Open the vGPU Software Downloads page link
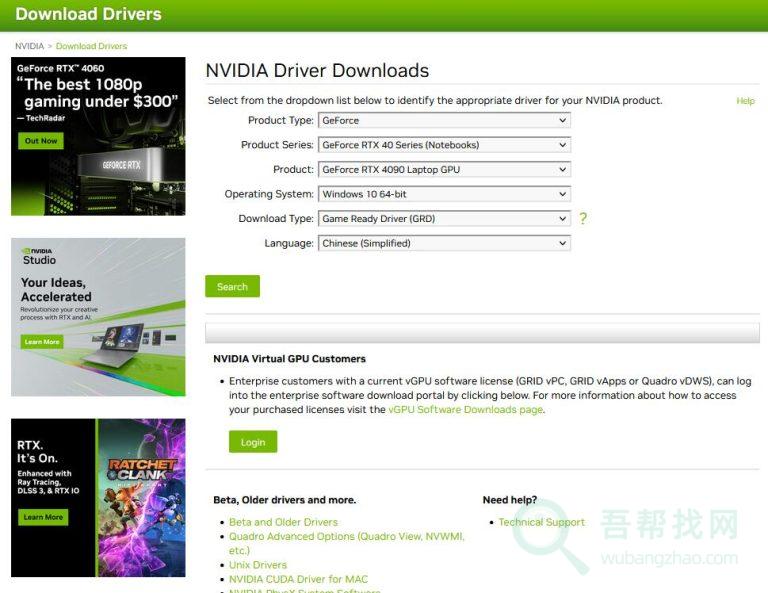The image size is (768, 593). (465, 410)
